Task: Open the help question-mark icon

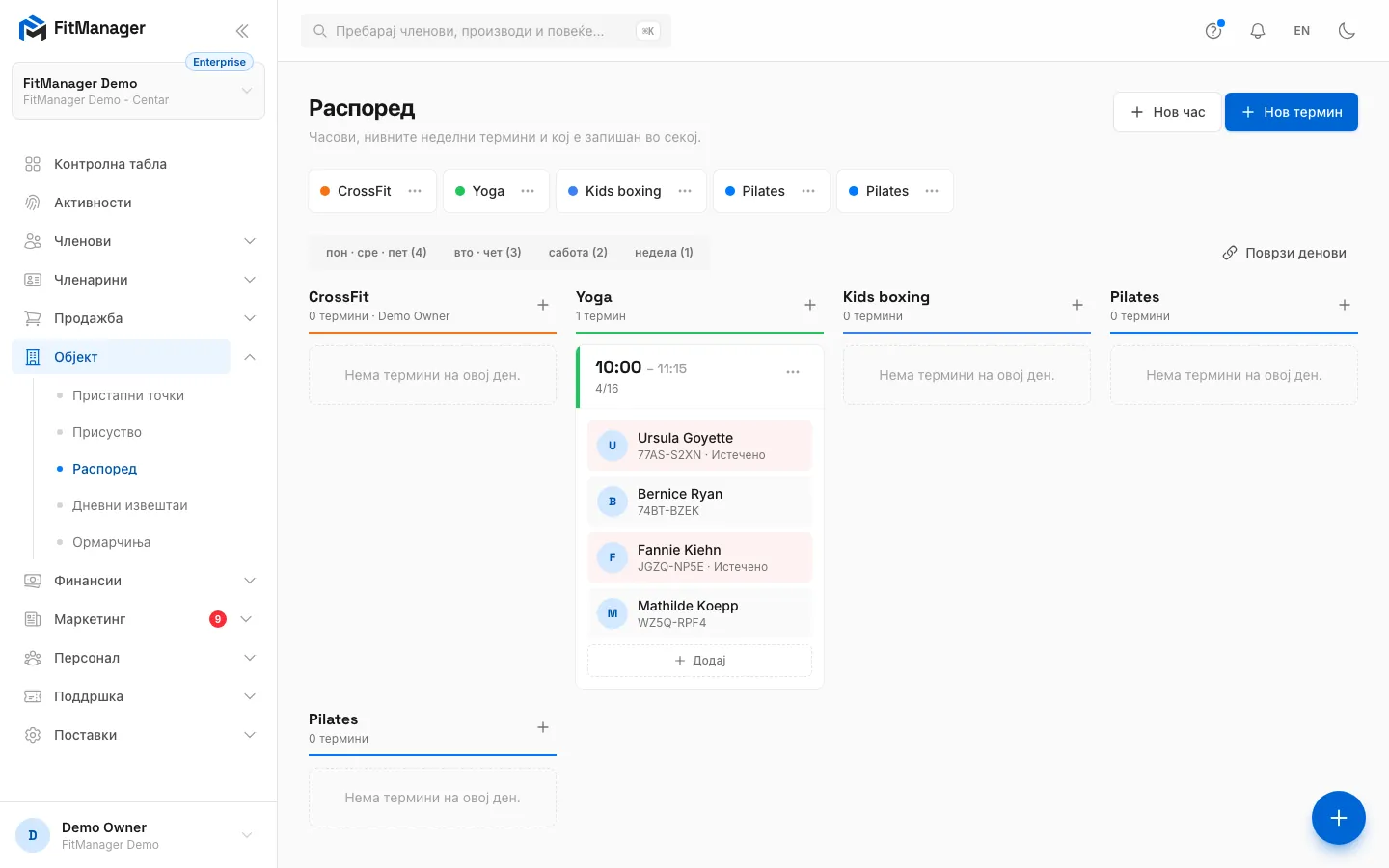Action: [x=1213, y=30]
